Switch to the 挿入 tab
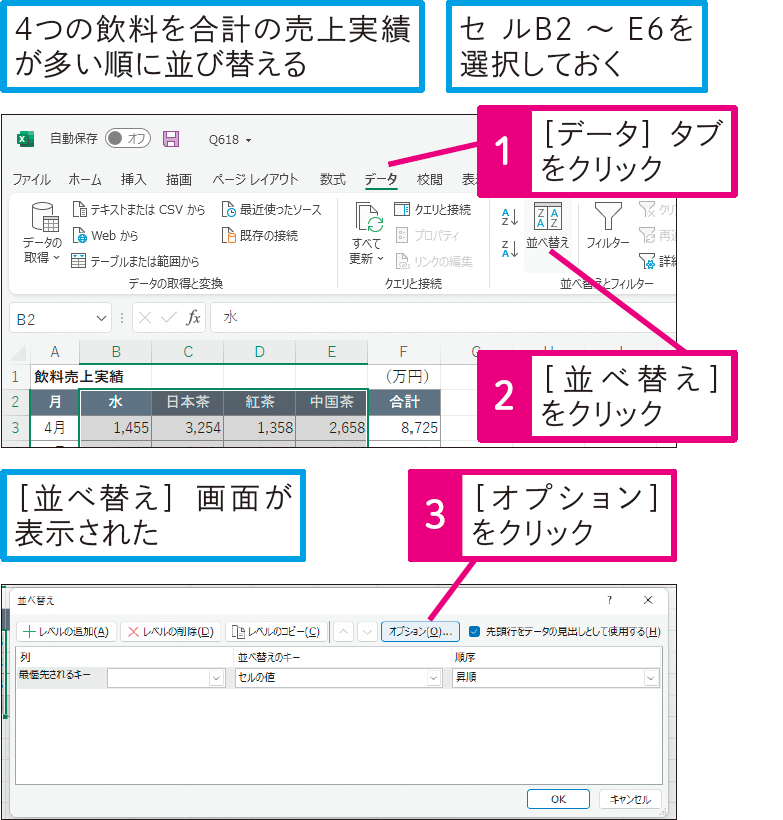 pos(133,179)
